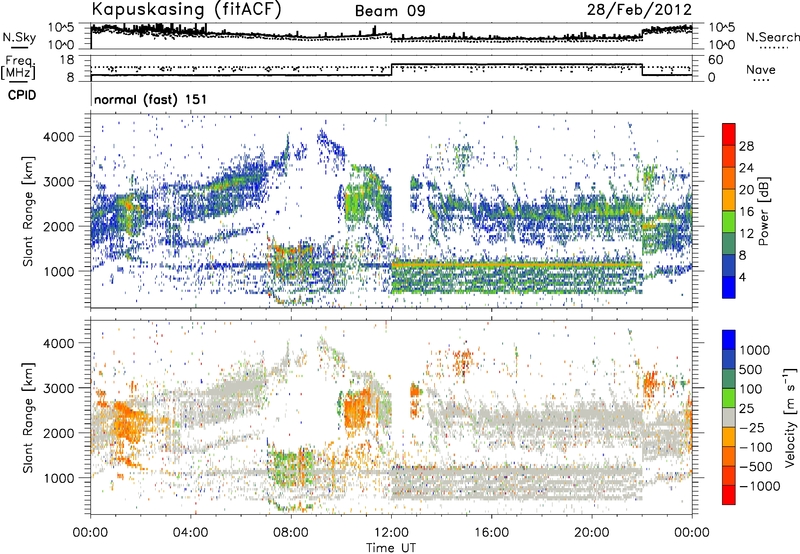Click the 4 tick on Power color bar

[743, 277]
